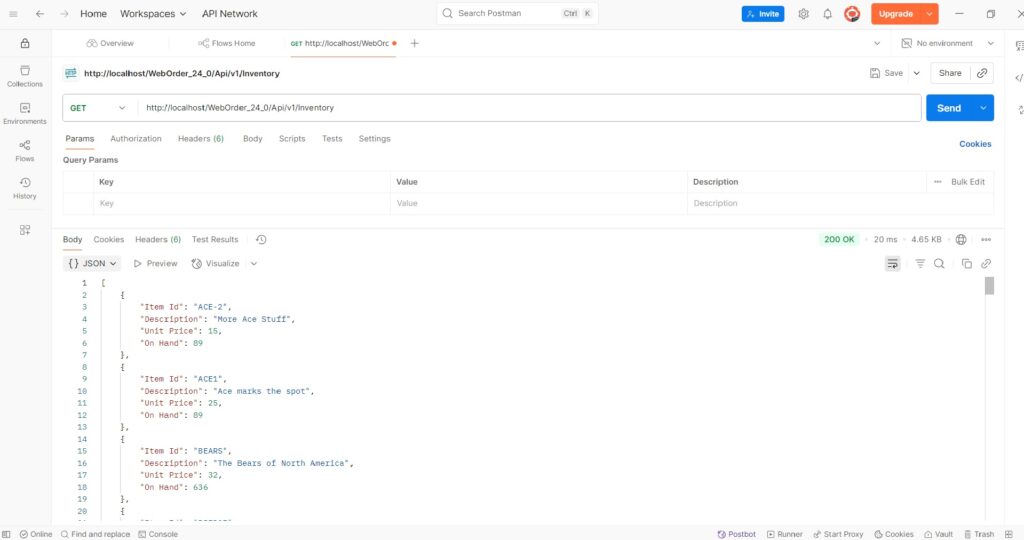Screen dimensions: 1024x540
Task: Open the Runner in the status bar
Action: click(784, 534)
